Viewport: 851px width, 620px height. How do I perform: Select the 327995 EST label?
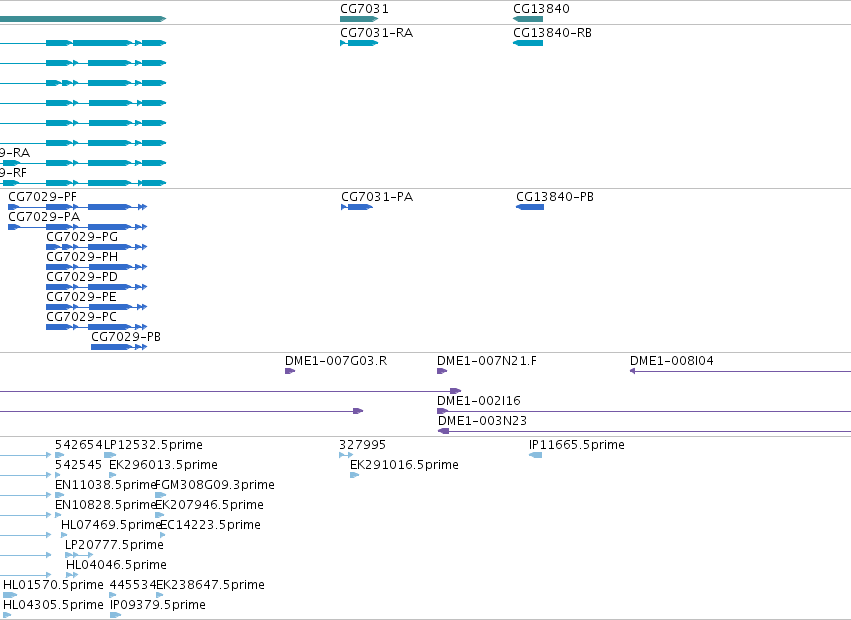point(363,445)
